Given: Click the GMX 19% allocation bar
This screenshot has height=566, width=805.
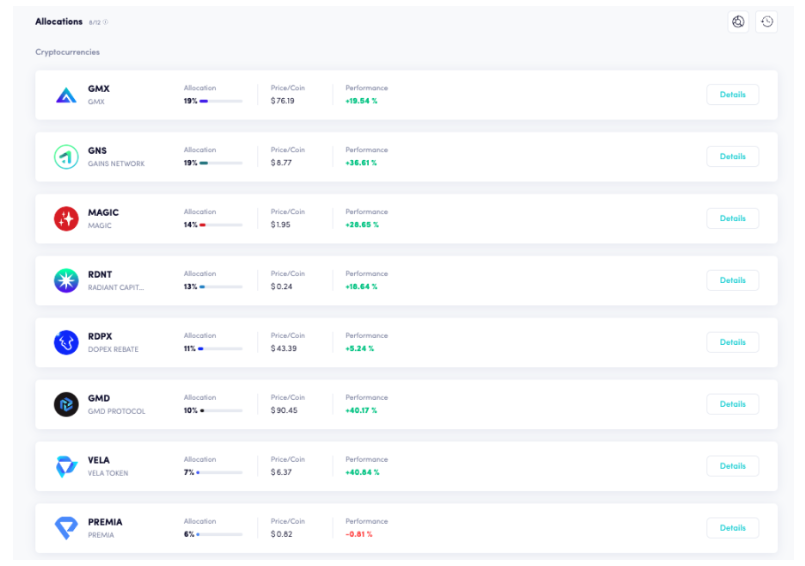Looking at the screenshot, I should pos(221,101).
